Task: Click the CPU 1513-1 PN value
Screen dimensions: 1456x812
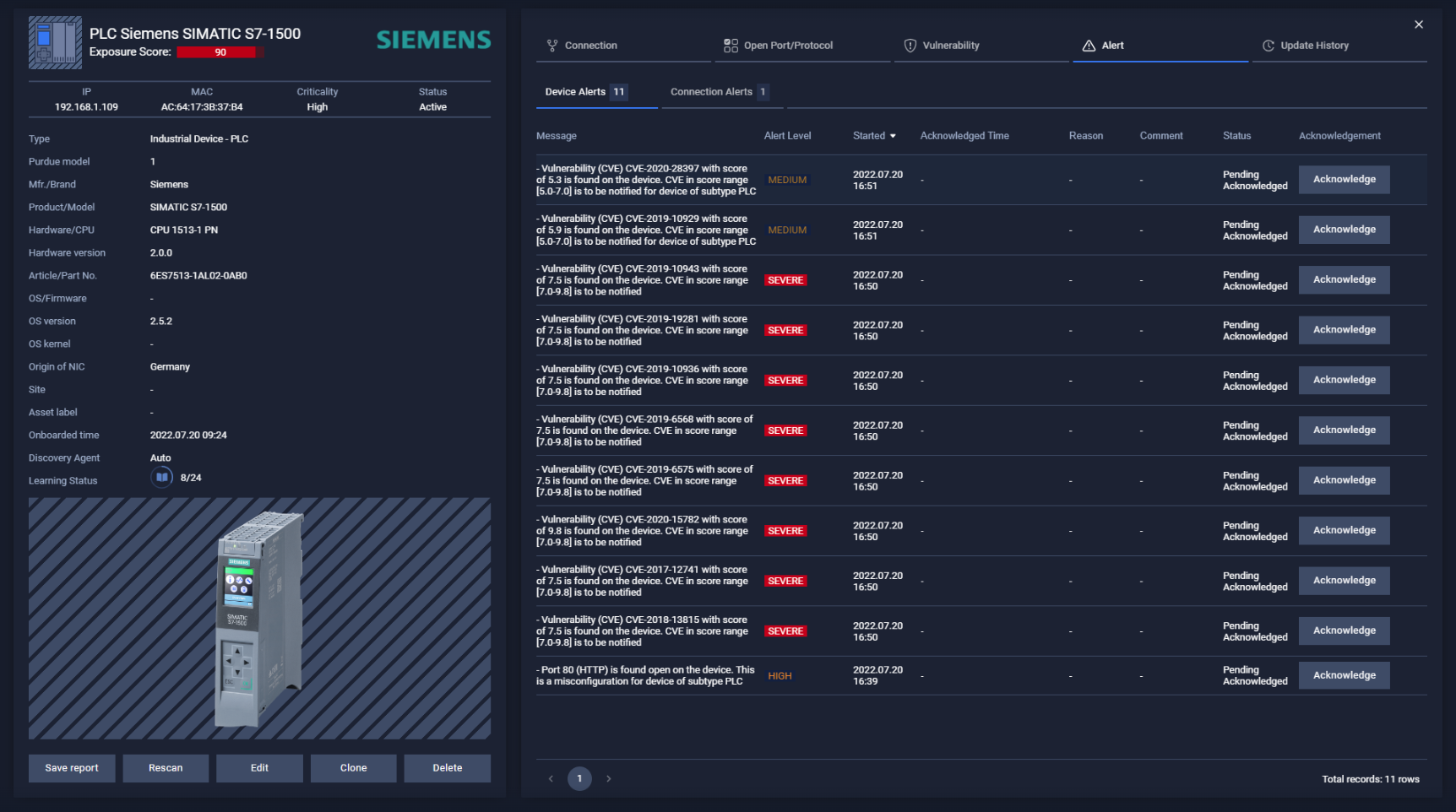Action: point(184,230)
